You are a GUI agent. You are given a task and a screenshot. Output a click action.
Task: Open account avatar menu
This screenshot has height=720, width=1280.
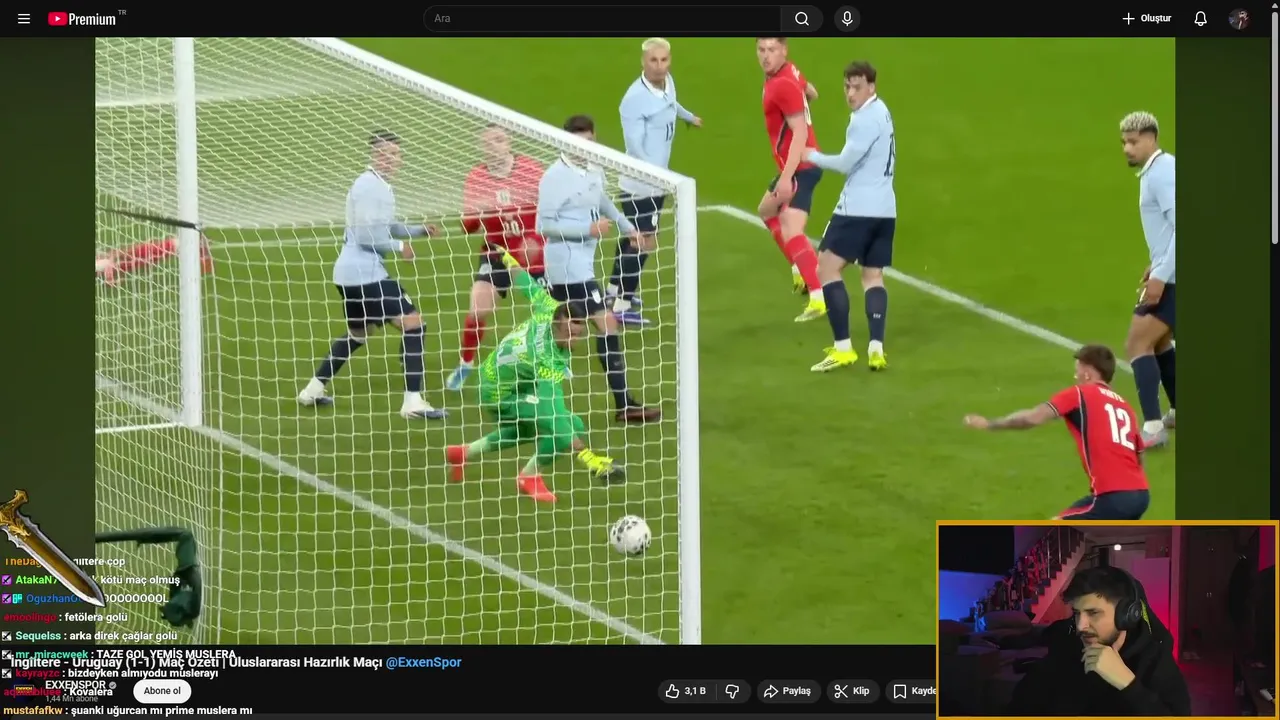[1239, 19]
